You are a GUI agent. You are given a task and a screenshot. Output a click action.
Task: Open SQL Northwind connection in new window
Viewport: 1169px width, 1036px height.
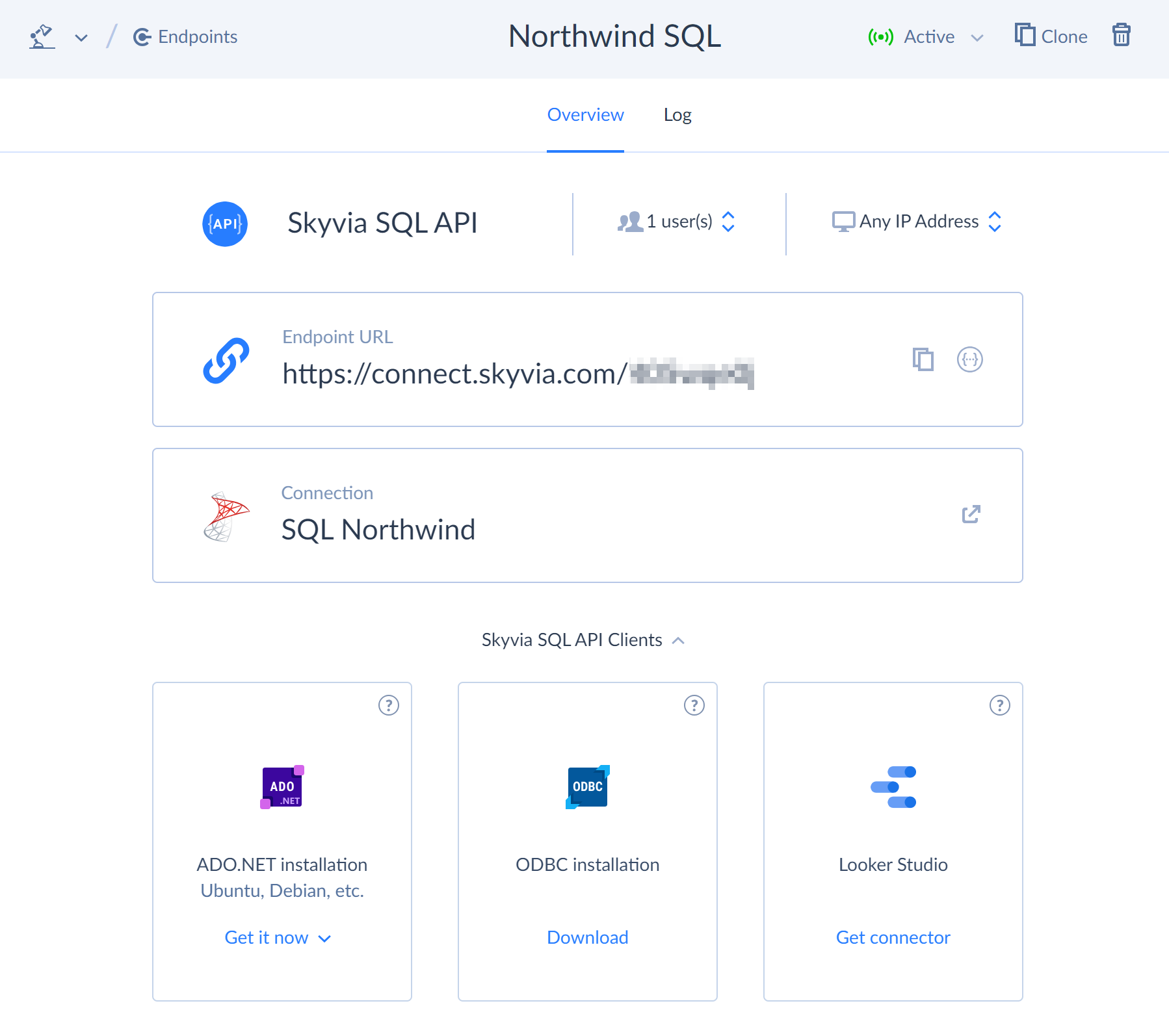point(971,515)
